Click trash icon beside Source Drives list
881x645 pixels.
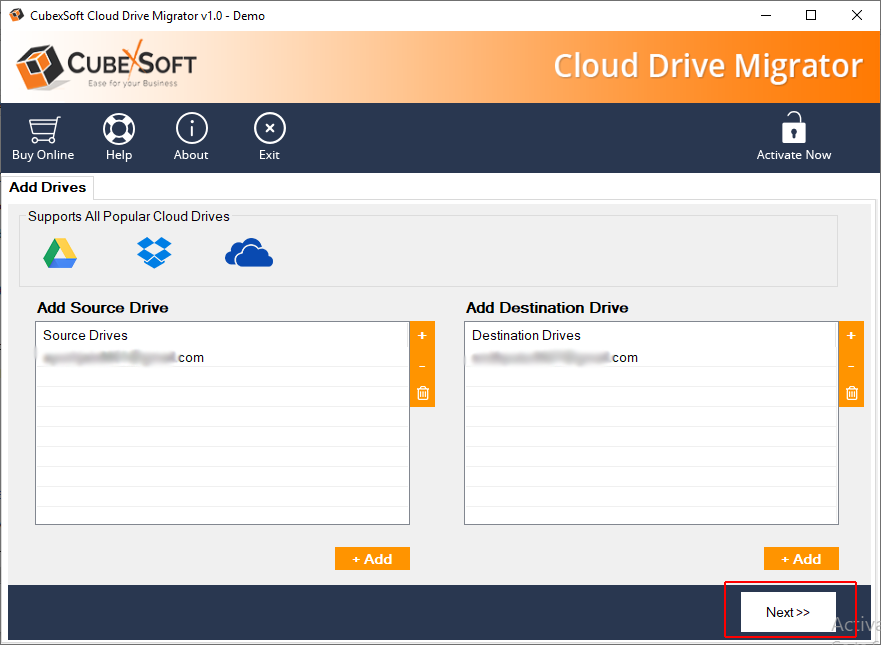422,393
